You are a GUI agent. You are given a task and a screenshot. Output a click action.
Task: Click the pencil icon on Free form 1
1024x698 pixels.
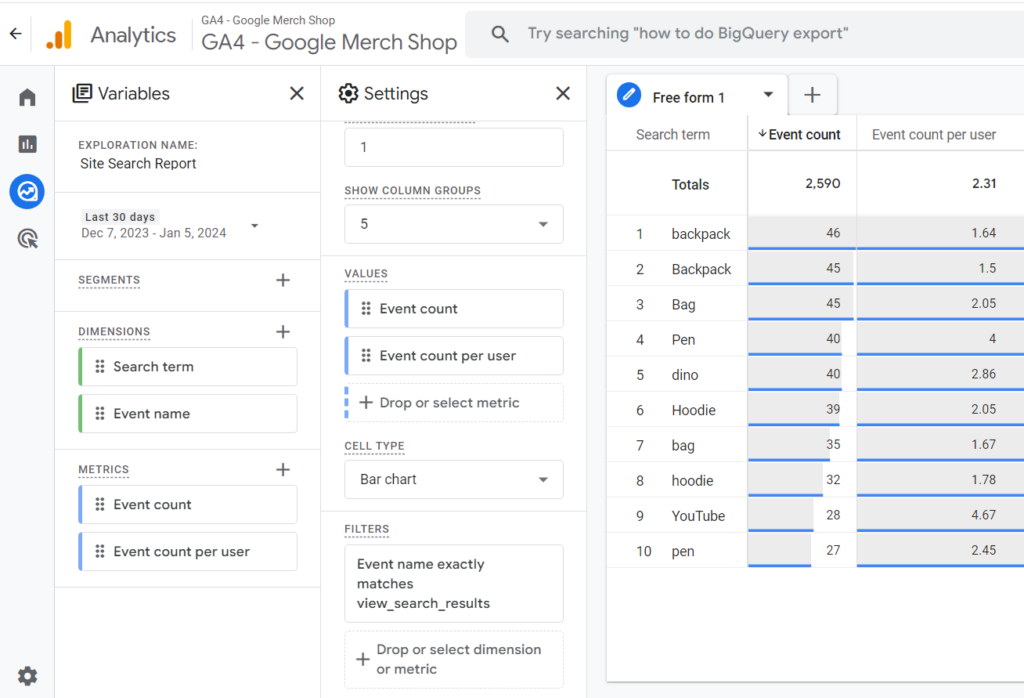point(628,94)
